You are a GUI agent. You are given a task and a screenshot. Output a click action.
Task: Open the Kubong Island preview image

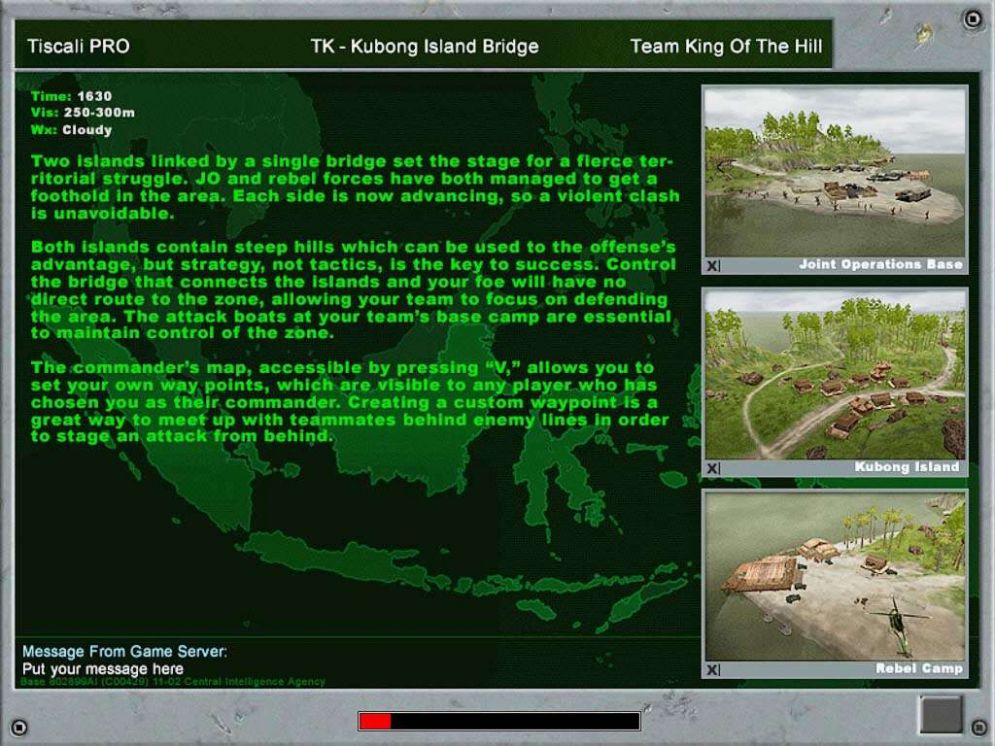tap(834, 375)
